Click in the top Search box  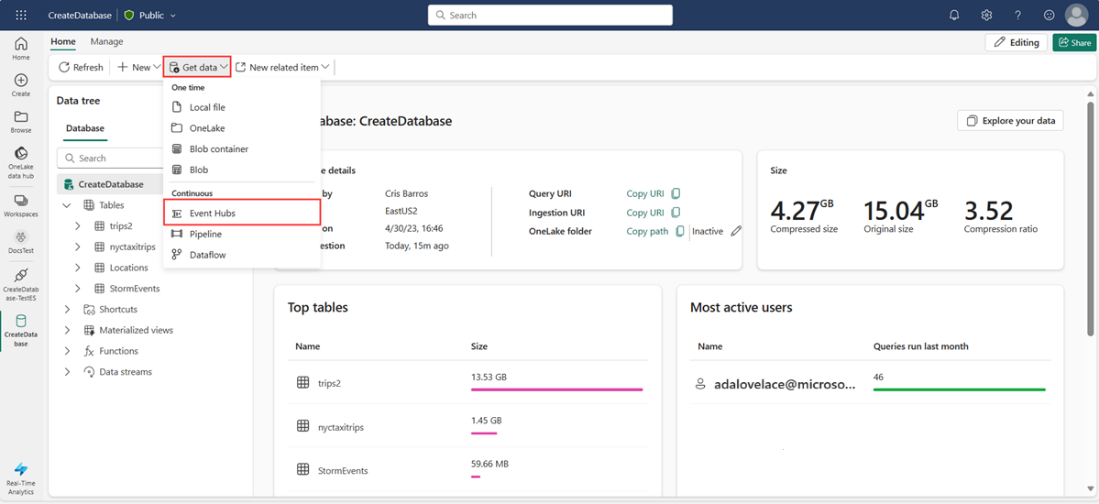pyautogui.click(x=550, y=15)
